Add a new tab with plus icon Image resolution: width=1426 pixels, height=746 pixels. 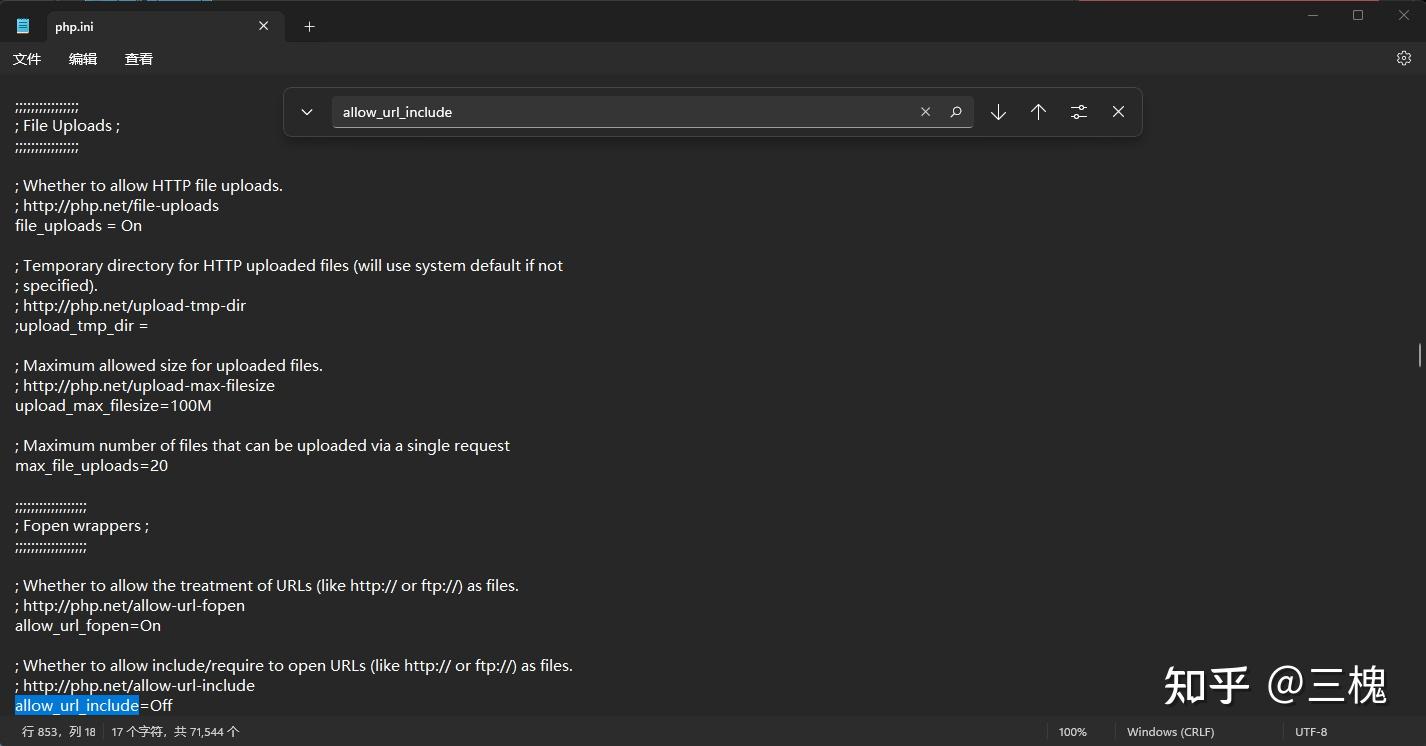(309, 27)
